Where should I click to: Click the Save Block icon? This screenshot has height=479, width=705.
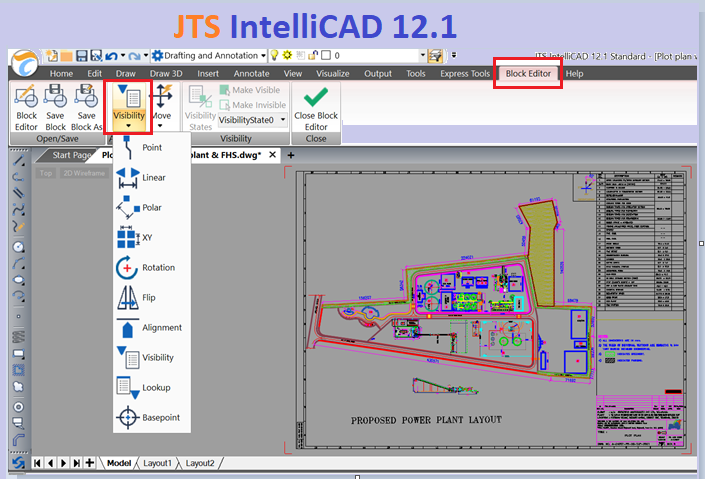click(x=56, y=105)
